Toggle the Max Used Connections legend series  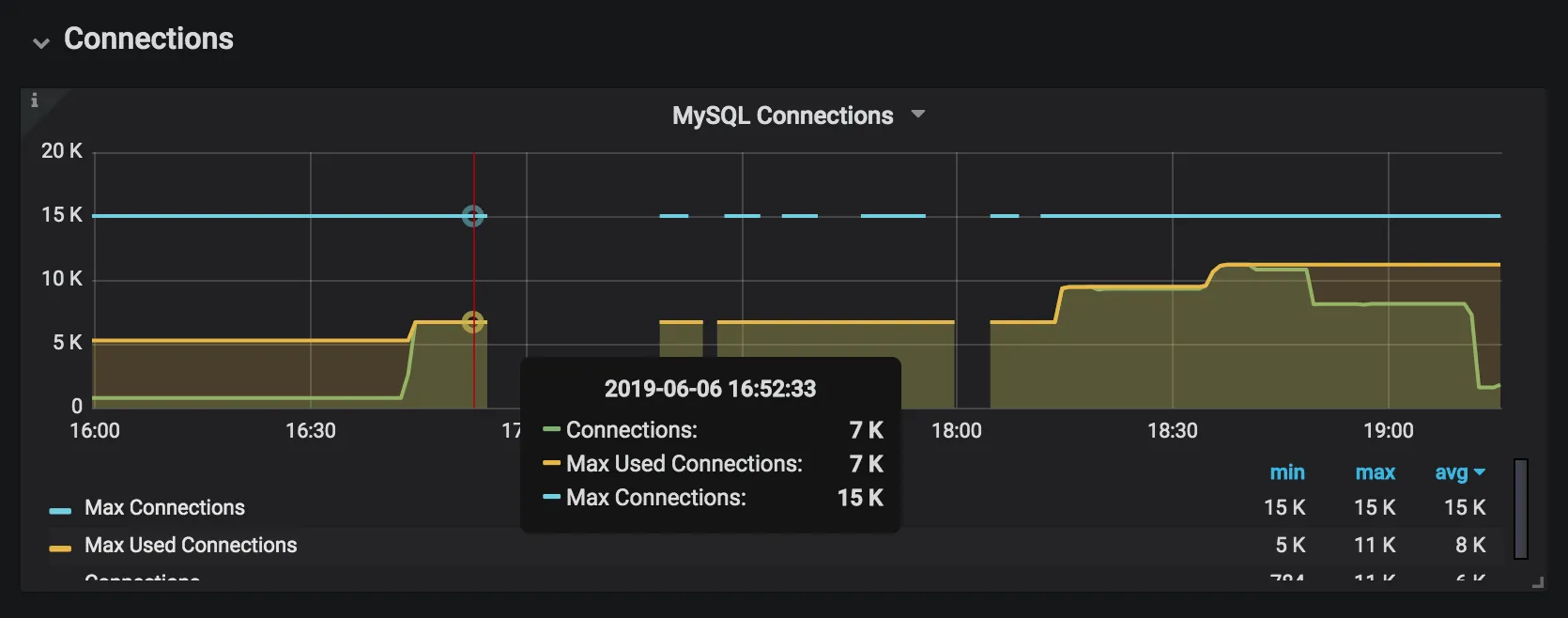191,545
